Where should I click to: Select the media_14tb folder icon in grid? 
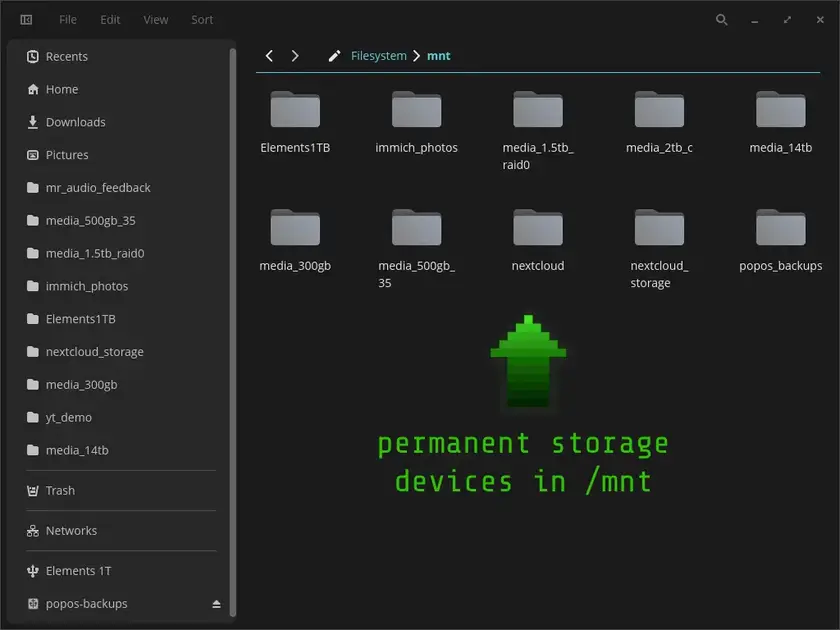click(781, 109)
